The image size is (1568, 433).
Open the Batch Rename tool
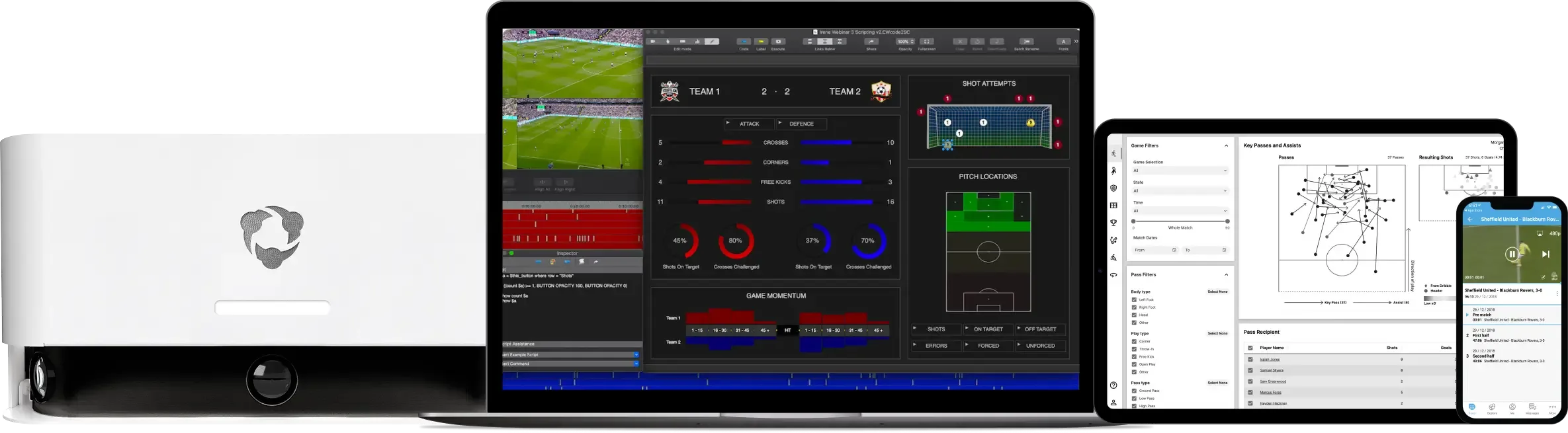tap(1026, 42)
